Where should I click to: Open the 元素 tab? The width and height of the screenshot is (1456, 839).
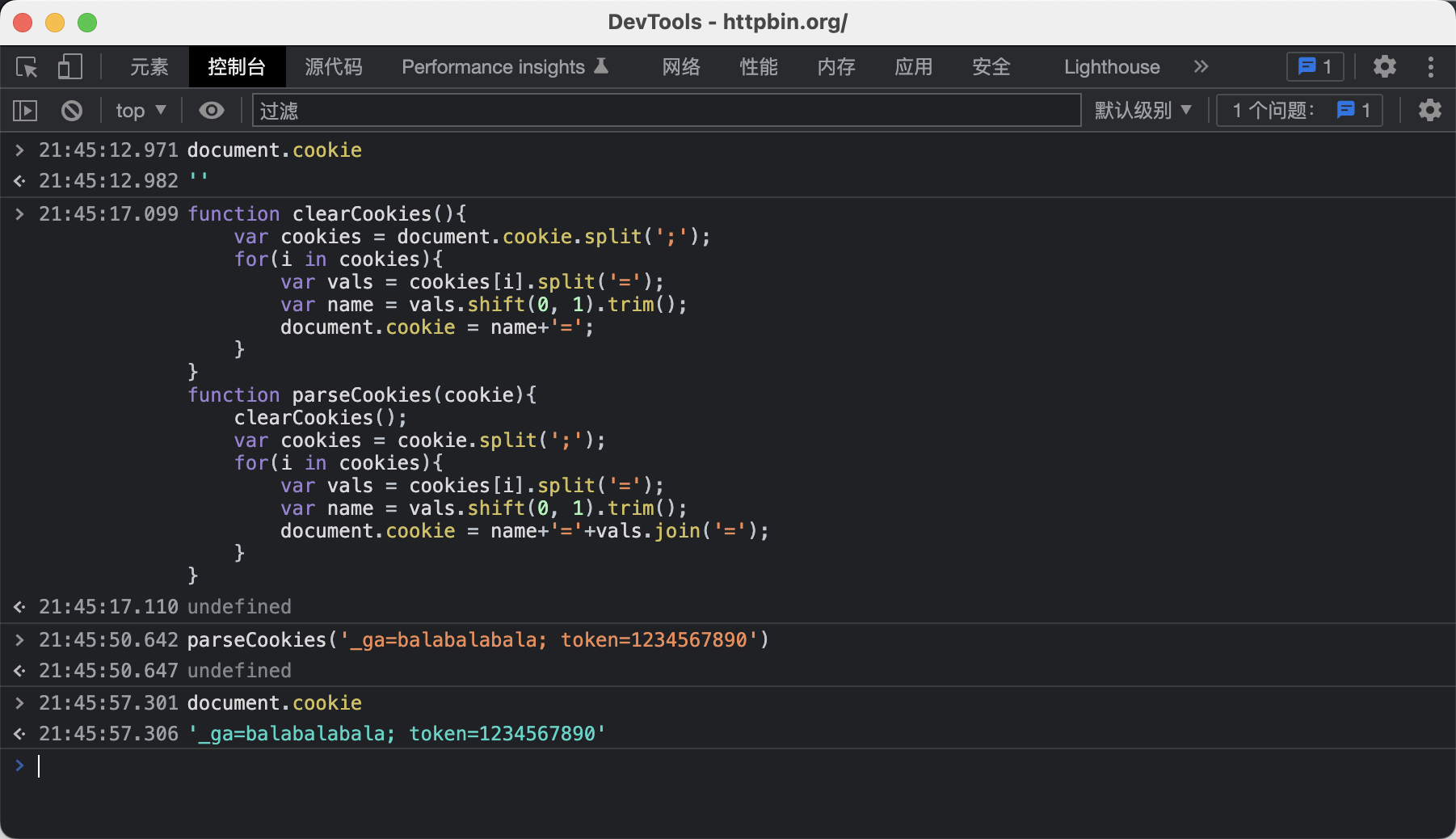coord(149,67)
